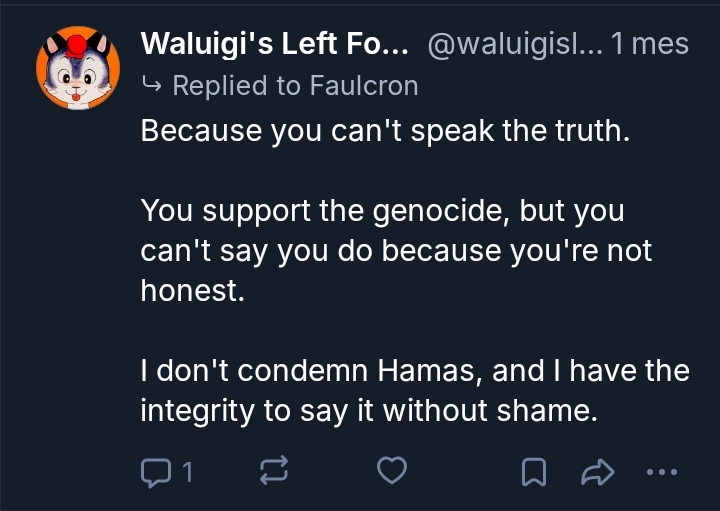Favorite the post with the heart icon
Image resolution: width=720 pixels, height=511 pixels.
click(394, 469)
